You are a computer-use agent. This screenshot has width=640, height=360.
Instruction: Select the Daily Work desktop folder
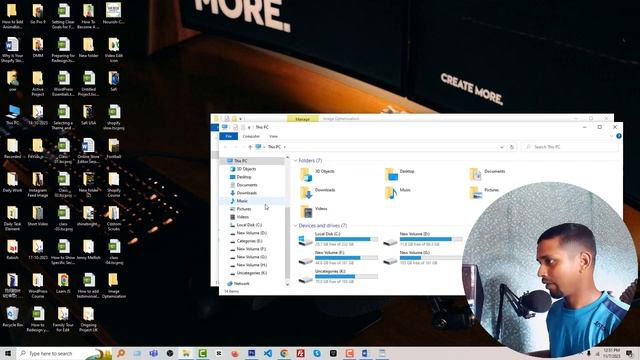point(12,182)
